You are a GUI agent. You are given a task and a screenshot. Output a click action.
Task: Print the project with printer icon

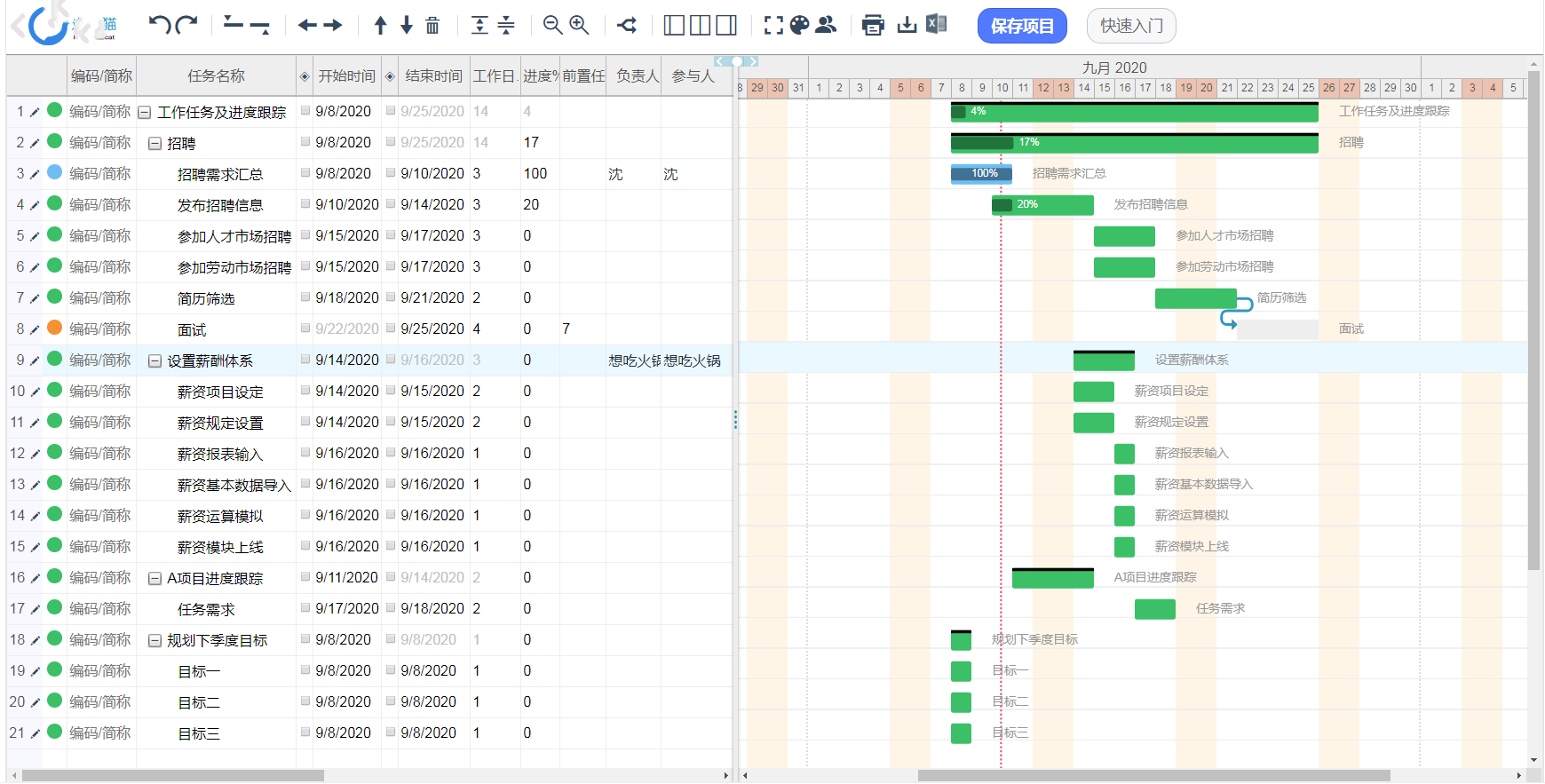873,25
